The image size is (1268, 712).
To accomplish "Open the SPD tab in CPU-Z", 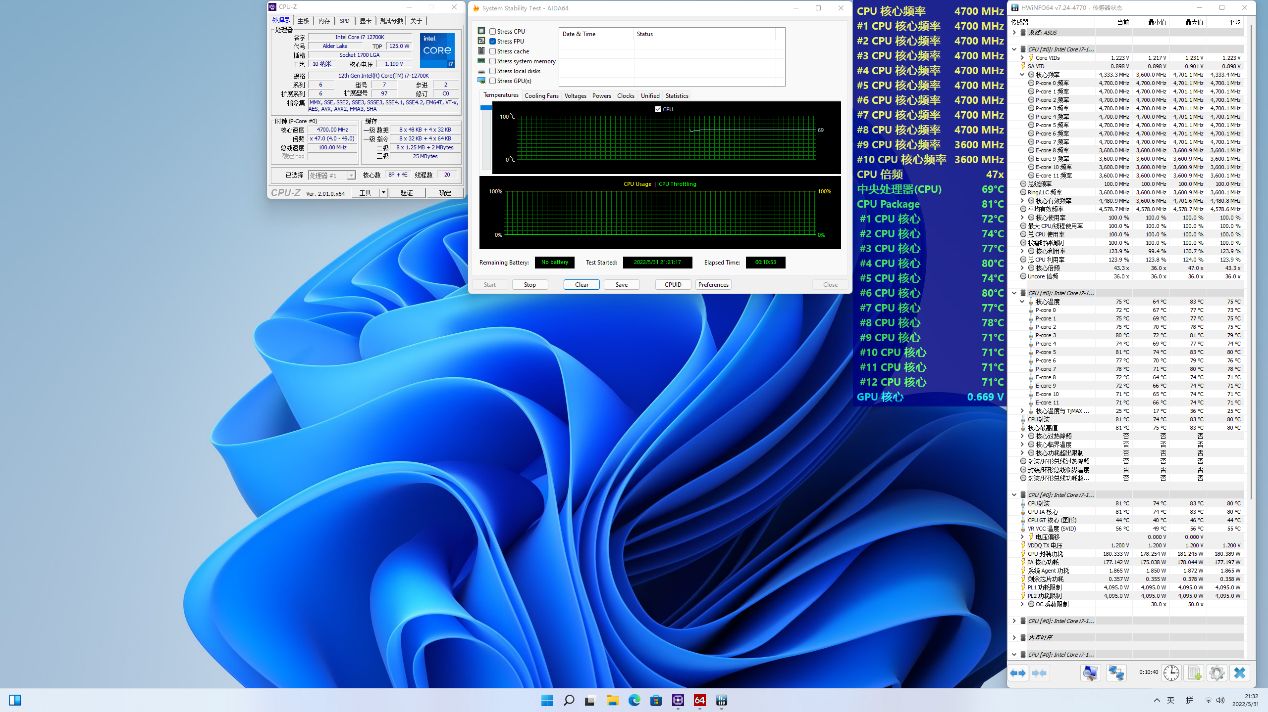I will pos(344,20).
